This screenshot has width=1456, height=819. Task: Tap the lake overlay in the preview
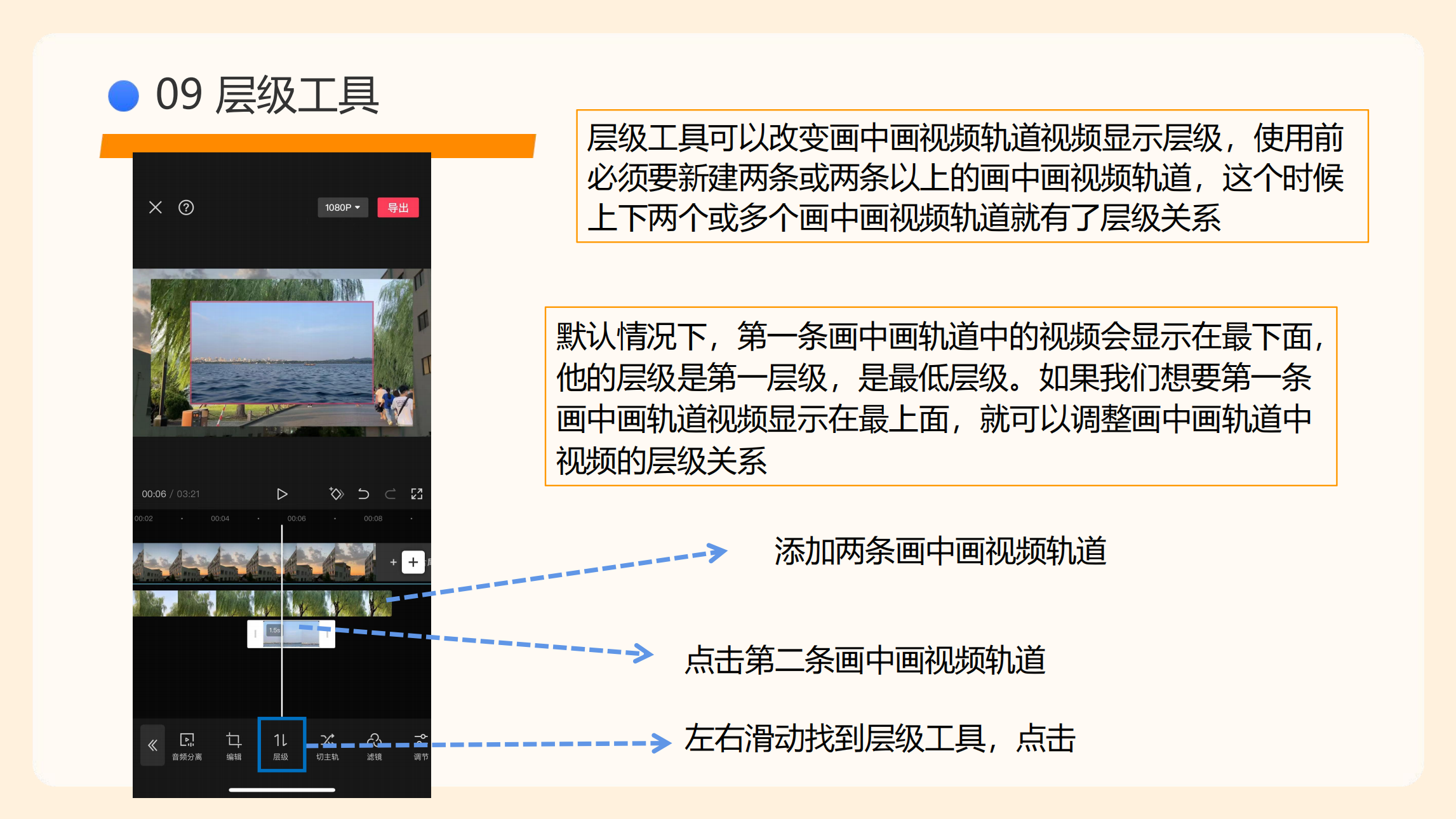pyautogui.click(x=282, y=352)
